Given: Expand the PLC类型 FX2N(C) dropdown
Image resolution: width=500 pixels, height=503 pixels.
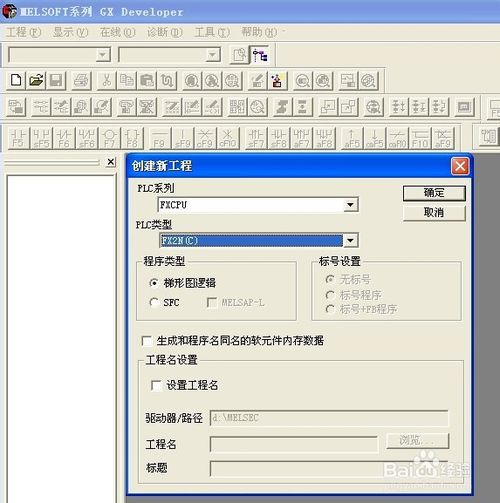Looking at the screenshot, I should pyautogui.click(x=350, y=240).
